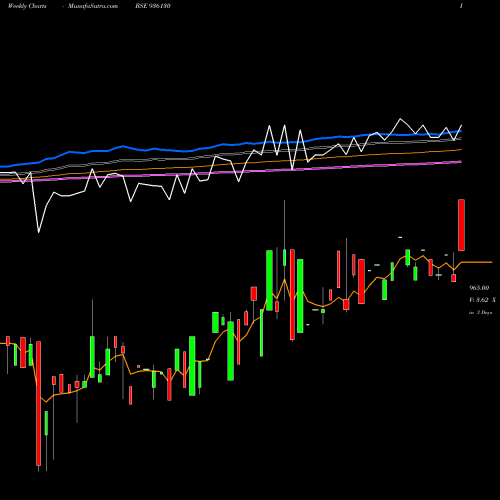The height and width of the screenshot is (500, 500).
Task: Click the tall red candle at far right
Action: 461,225
